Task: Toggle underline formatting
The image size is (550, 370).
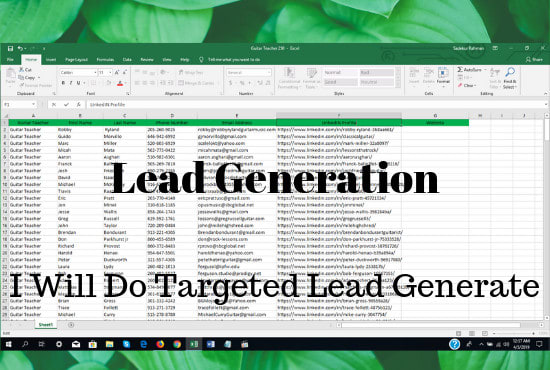Action: [x=78, y=83]
